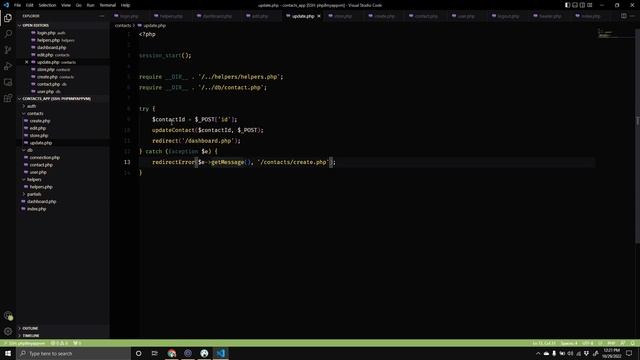Open the Manage gear menu
Image resolution: width=640 pixels, height=360 pixels.
tap(8, 331)
